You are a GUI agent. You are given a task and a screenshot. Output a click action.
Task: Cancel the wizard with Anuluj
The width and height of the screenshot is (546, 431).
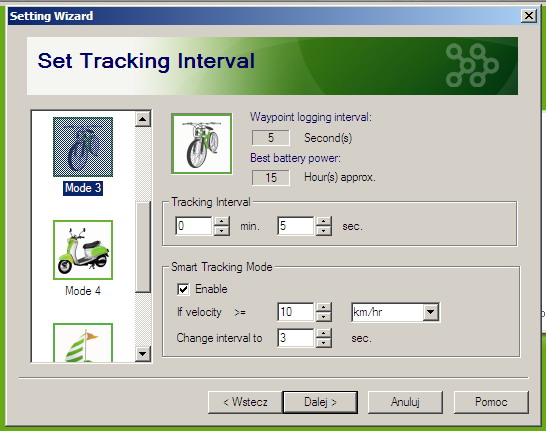[x=405, y=402]
